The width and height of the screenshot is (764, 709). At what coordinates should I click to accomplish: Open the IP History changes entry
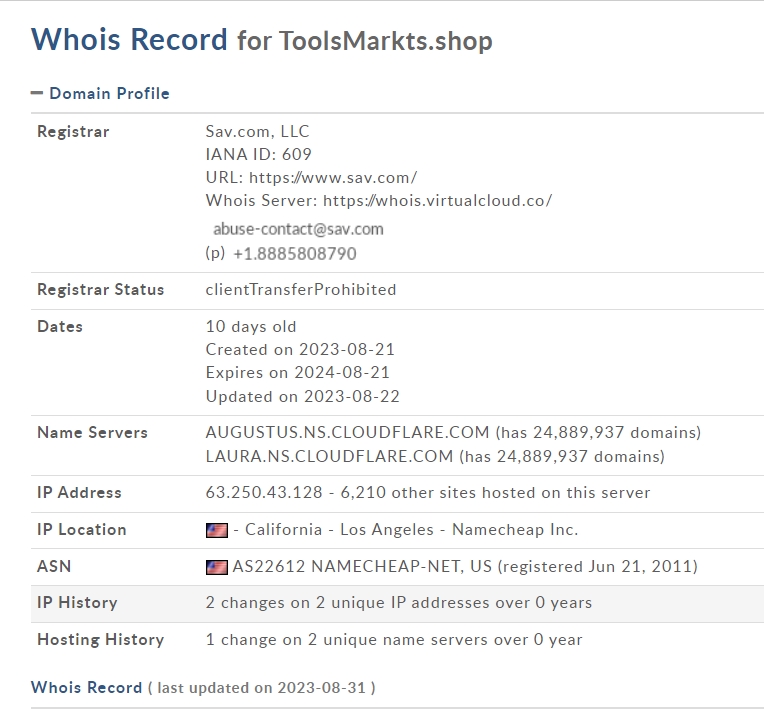[399, 603]
